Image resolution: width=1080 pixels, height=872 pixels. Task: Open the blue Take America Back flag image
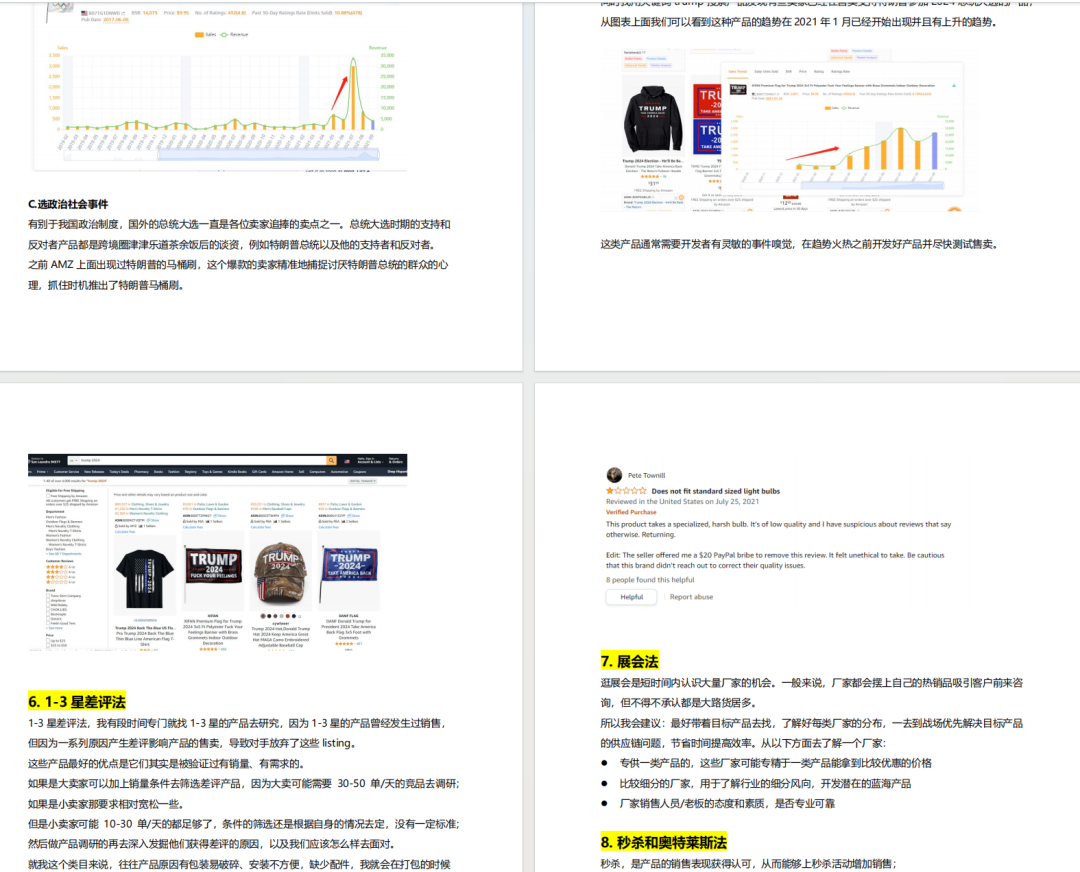(349, 569)
